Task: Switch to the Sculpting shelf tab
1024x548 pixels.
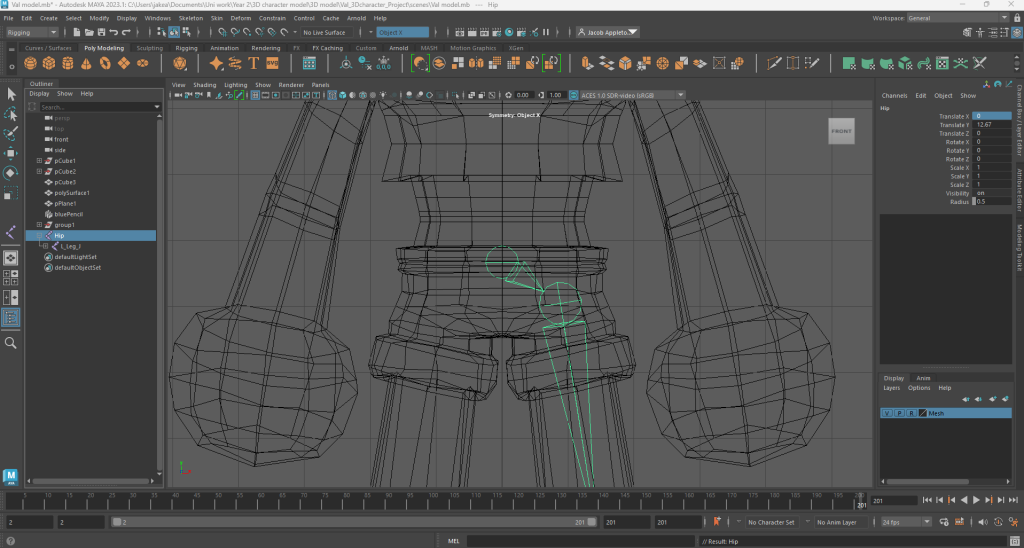Action: (x=149, y=48)
